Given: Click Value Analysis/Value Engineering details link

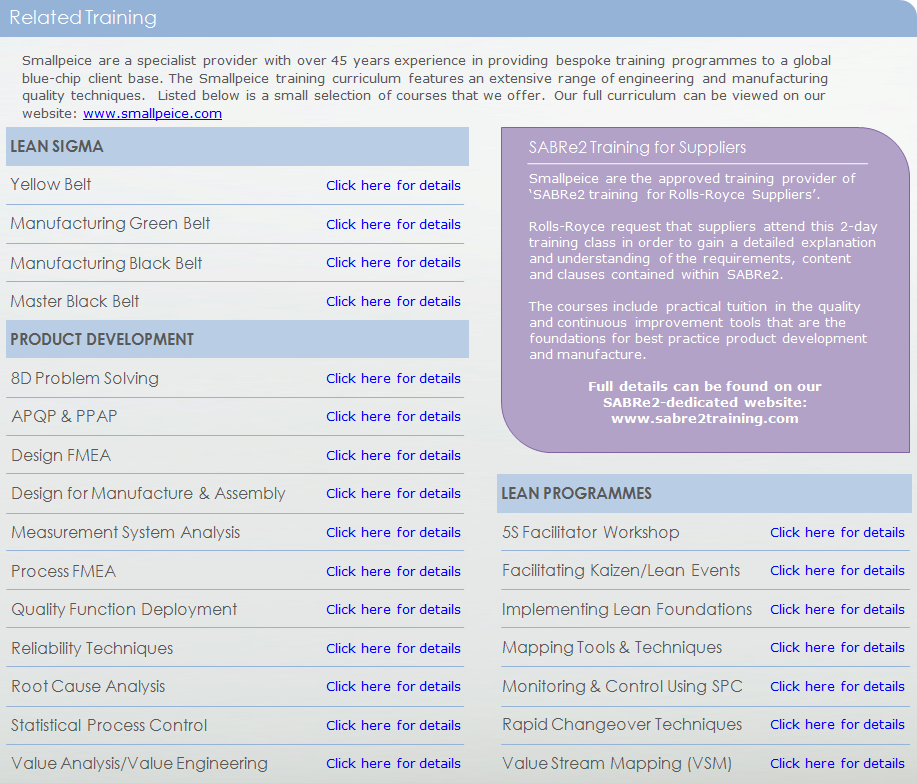Looking at the screenshot, I should (393, 763).
